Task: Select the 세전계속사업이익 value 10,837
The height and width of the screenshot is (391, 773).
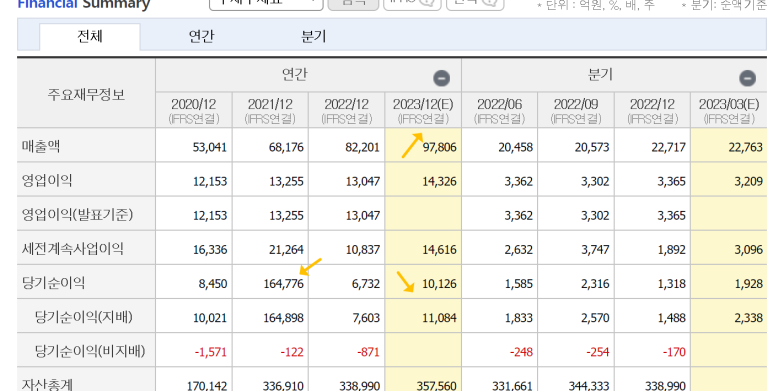Action: 362,250
